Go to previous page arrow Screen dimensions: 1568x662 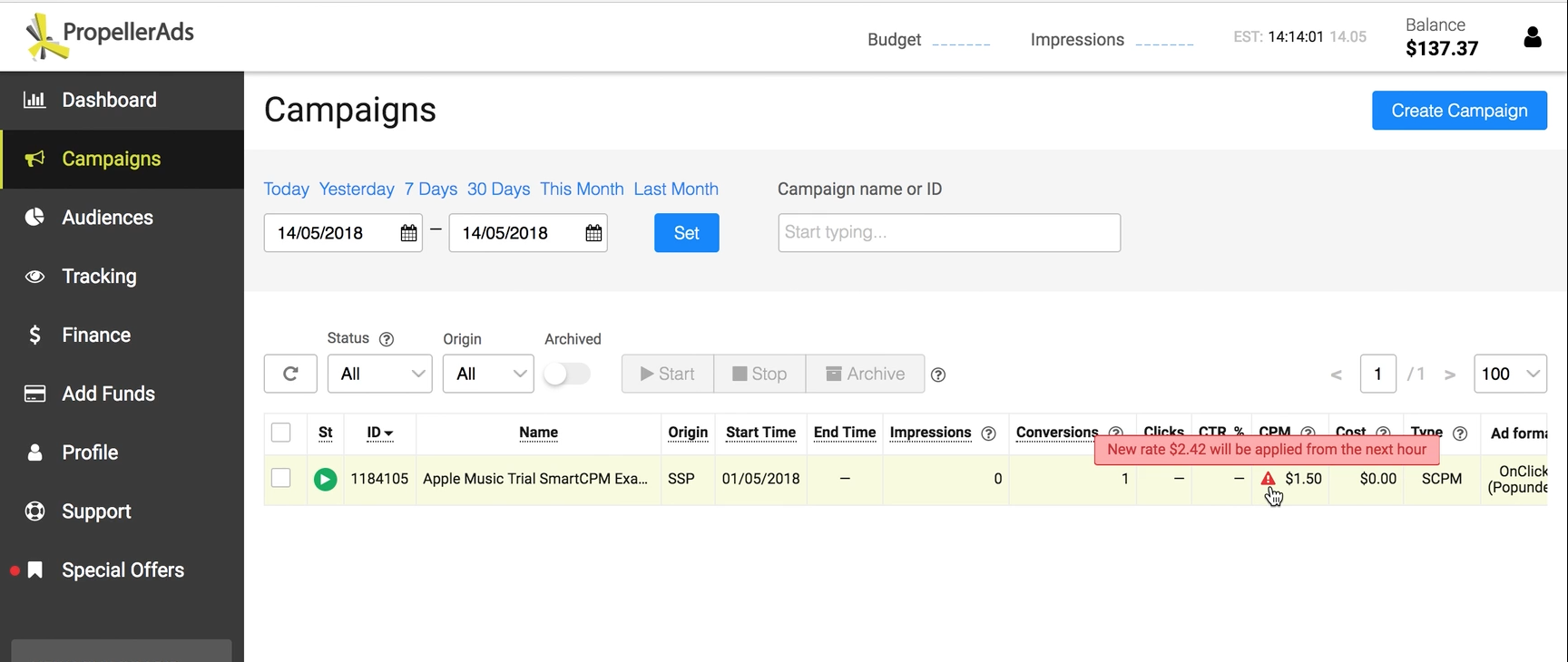[x=1336, y=375]
